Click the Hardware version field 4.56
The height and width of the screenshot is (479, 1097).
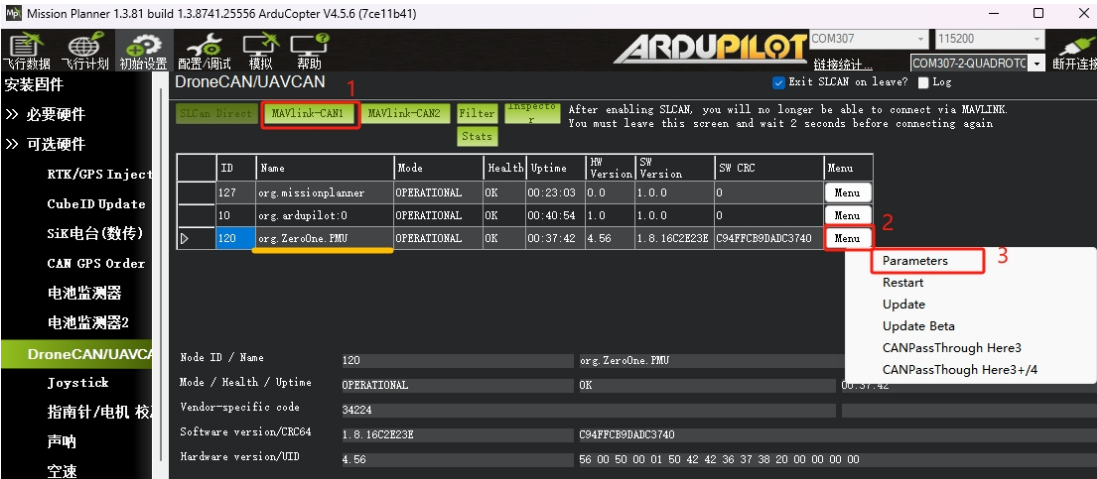(x=457, y=459)
